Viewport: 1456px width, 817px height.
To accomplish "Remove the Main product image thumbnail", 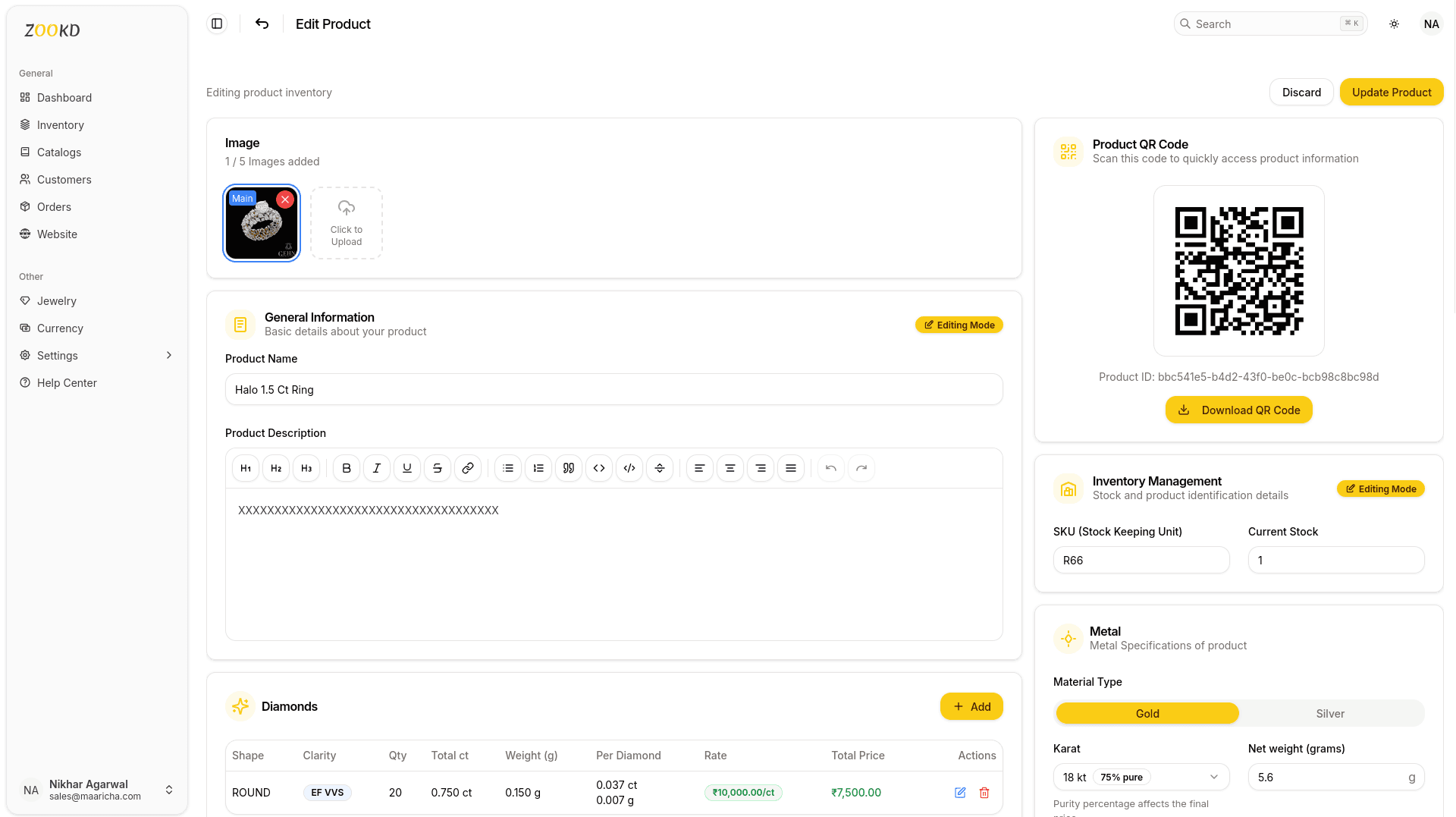I will (x=285, y=200).
